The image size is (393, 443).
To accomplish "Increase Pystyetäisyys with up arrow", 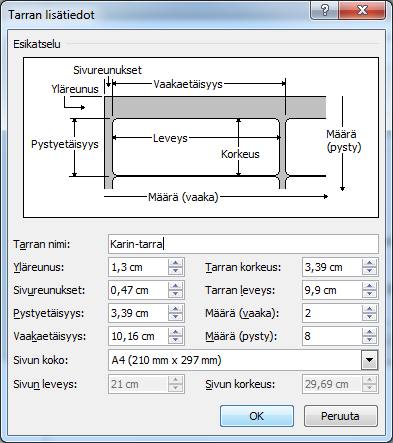I will [x=175, y=309].
